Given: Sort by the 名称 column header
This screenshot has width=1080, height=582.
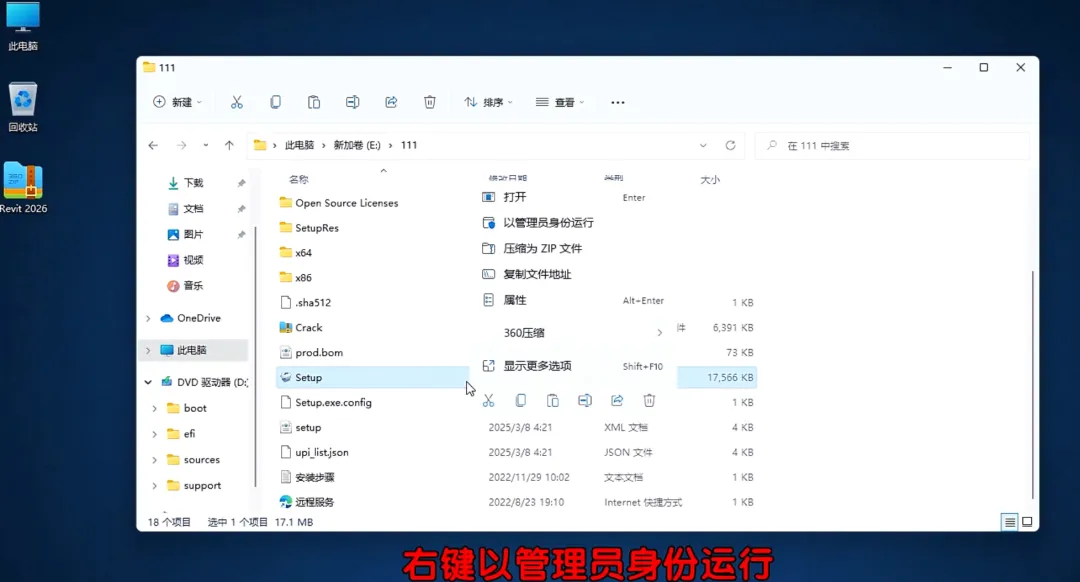Looking at the screenshot, I should pos(299,180).
